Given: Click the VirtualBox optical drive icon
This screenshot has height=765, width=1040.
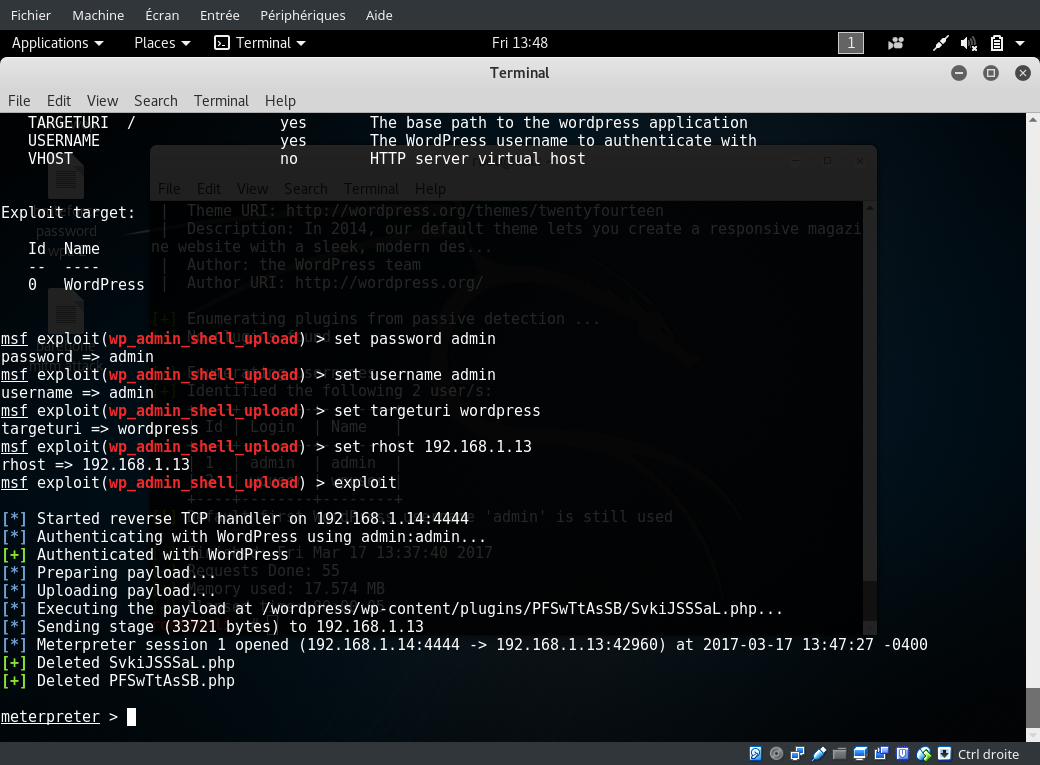Looking at the screenshot, I should coord(776,754).
